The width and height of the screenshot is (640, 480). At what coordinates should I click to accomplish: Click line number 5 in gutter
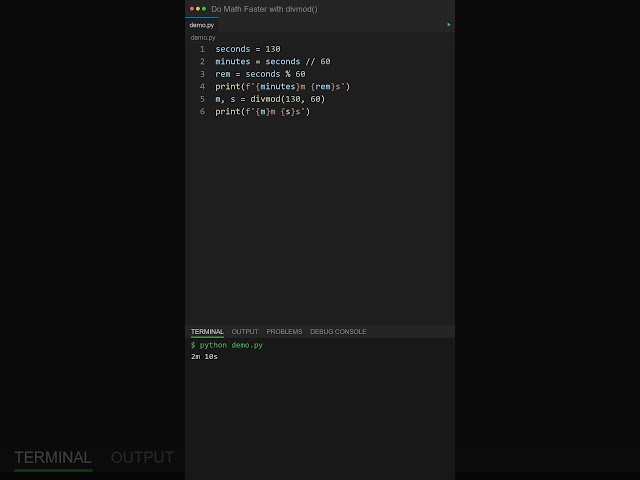pyautogui.click(x=202, y=99)
